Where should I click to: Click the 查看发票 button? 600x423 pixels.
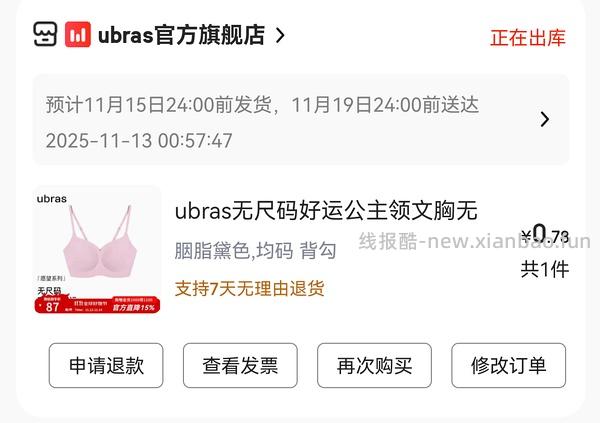click(240, 366)
